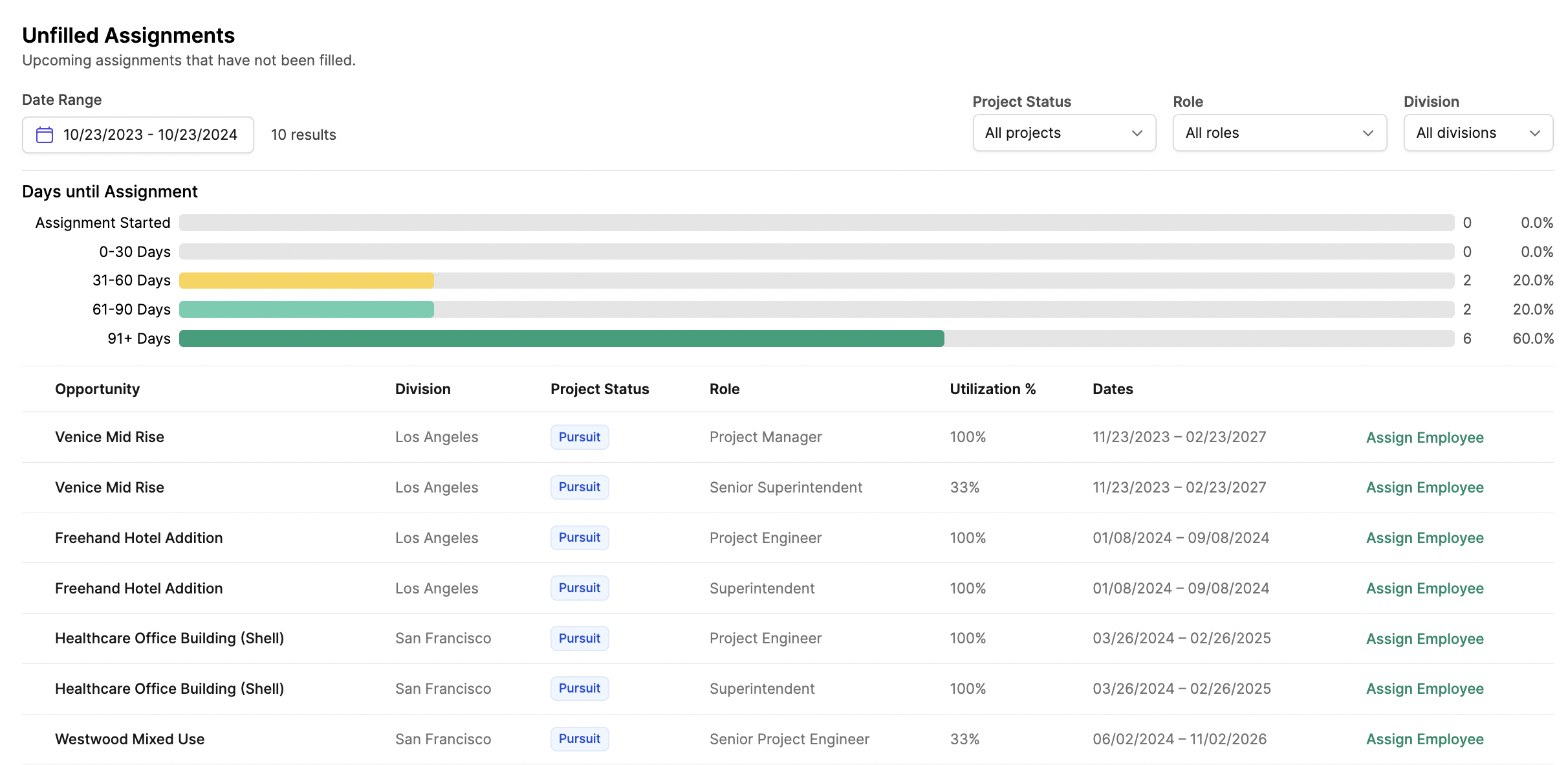This screenshot has height=765, width=1568.
Task: Click Pursuit badge in Senior Superintendent row
Action: pos(580,487)
